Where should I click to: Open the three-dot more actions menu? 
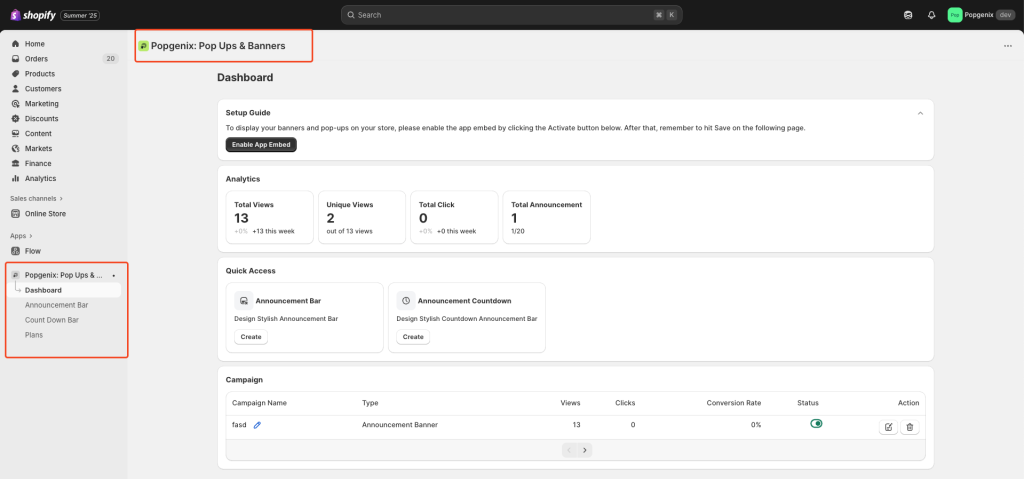1008,46
